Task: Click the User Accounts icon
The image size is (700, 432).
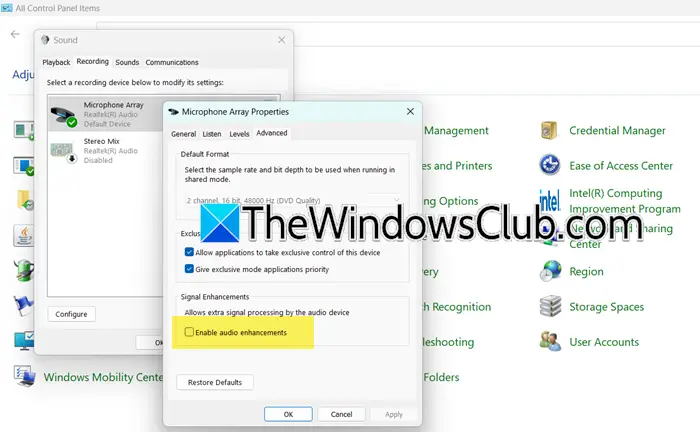Action: (550, 341)
